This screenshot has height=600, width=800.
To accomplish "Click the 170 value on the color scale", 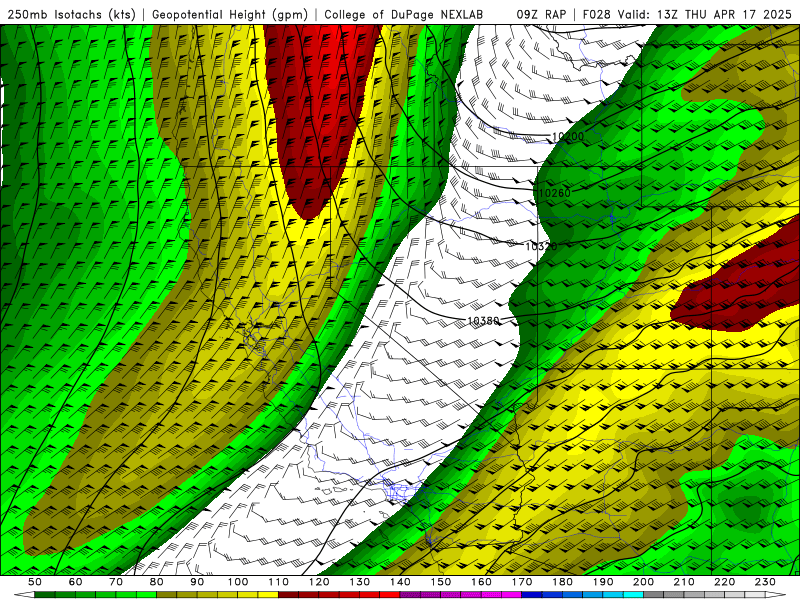I will [x=522, y=582].
